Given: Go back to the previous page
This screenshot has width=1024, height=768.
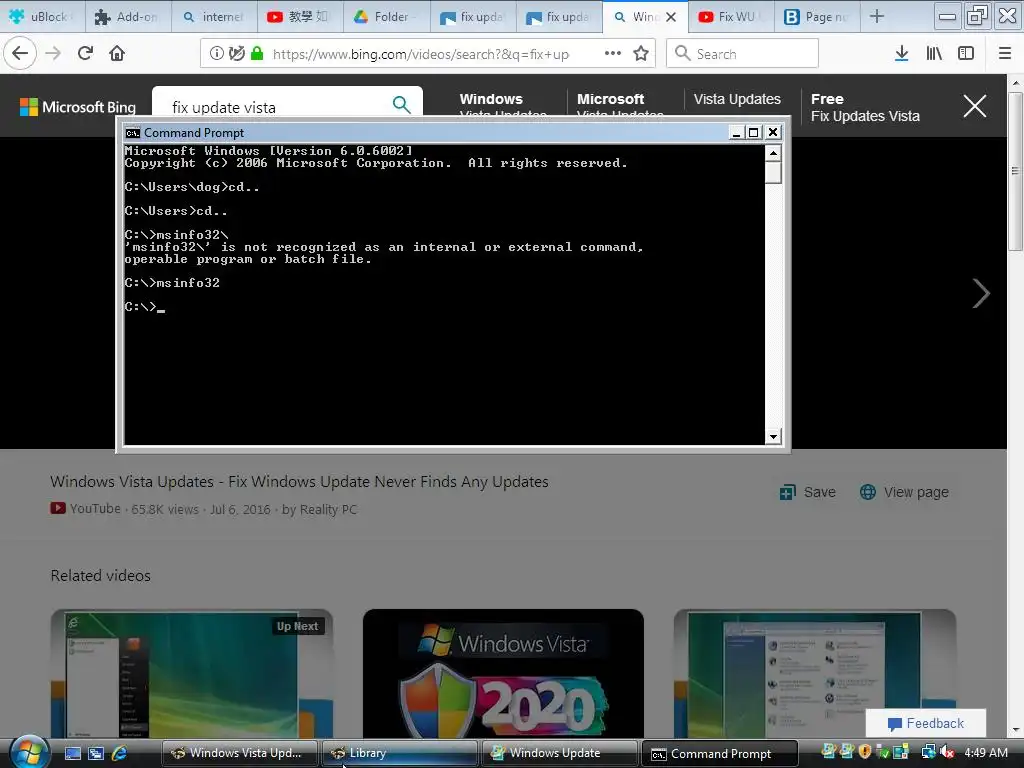Looking at the screenshot, I should [20, 54].
